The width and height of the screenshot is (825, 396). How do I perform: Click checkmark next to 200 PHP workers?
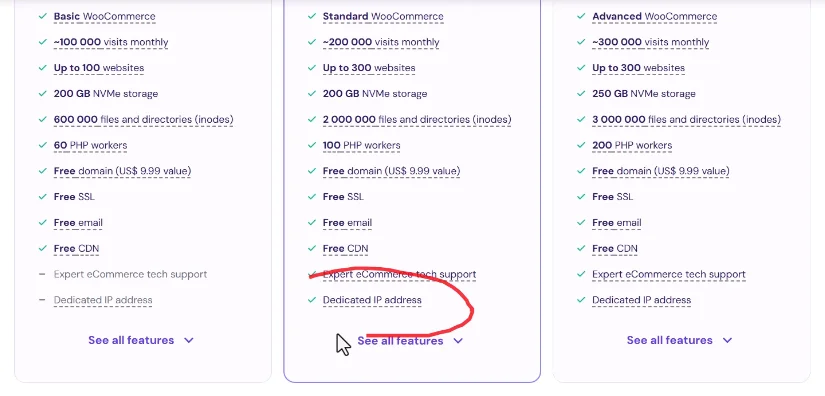[x=581, y=145]
